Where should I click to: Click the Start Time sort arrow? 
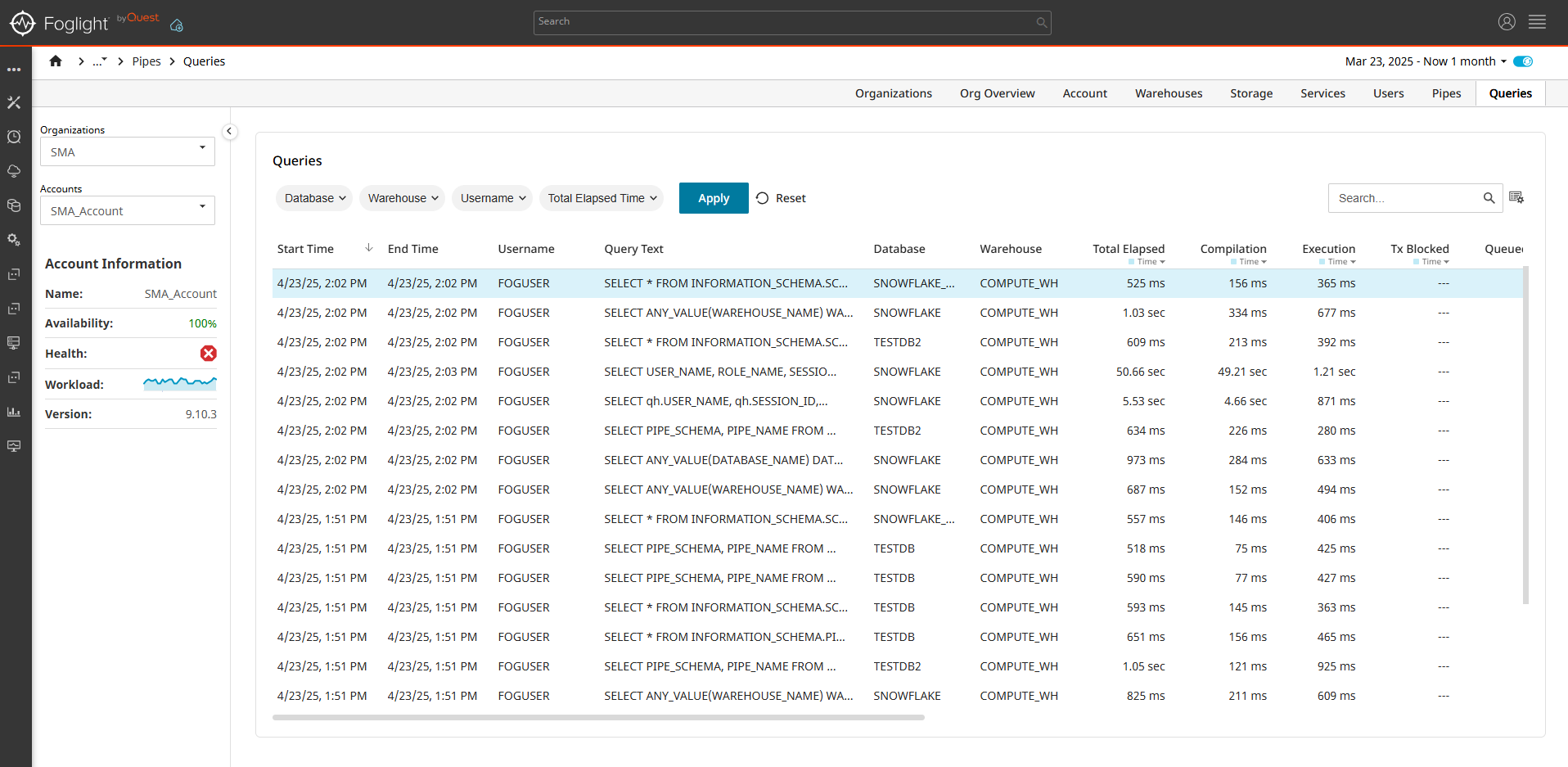(368, 248)
